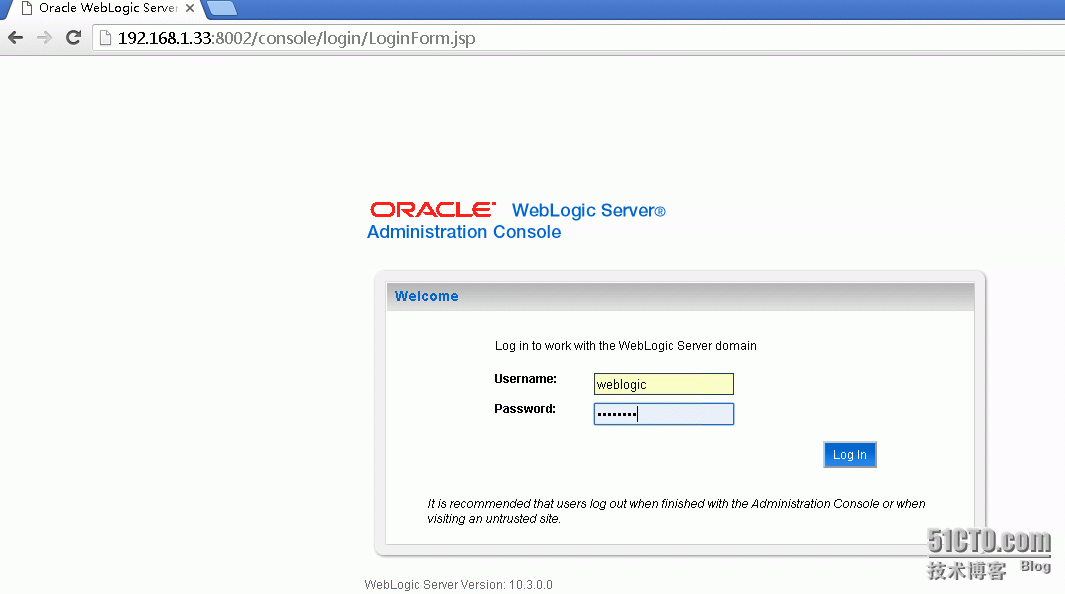1065x594 pixels.
Task: Open a new browser tab
Action: (222, 8)
